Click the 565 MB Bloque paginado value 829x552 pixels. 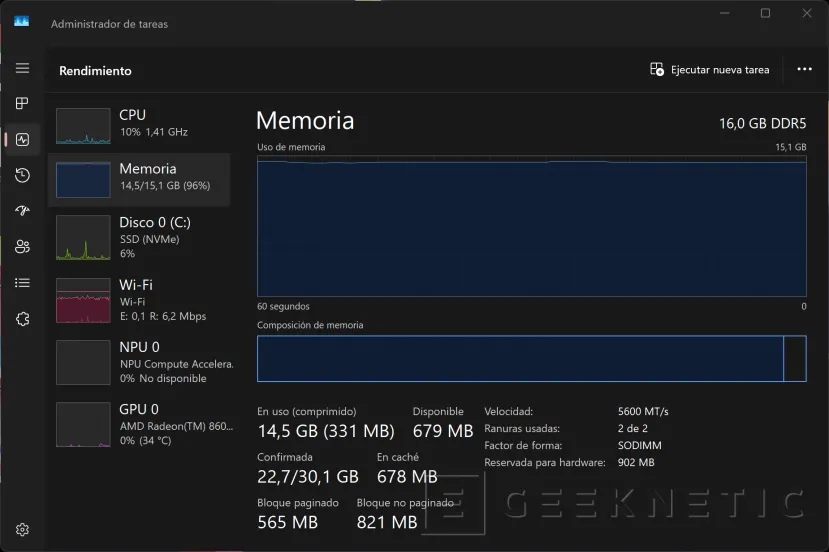point(288,522)
